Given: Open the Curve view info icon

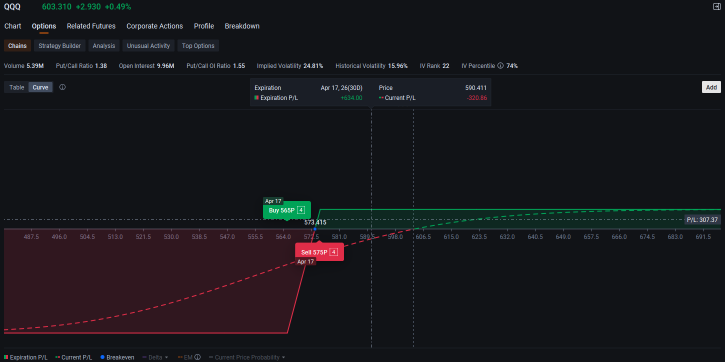Looking at the screenshot, I should coord(62,87).
